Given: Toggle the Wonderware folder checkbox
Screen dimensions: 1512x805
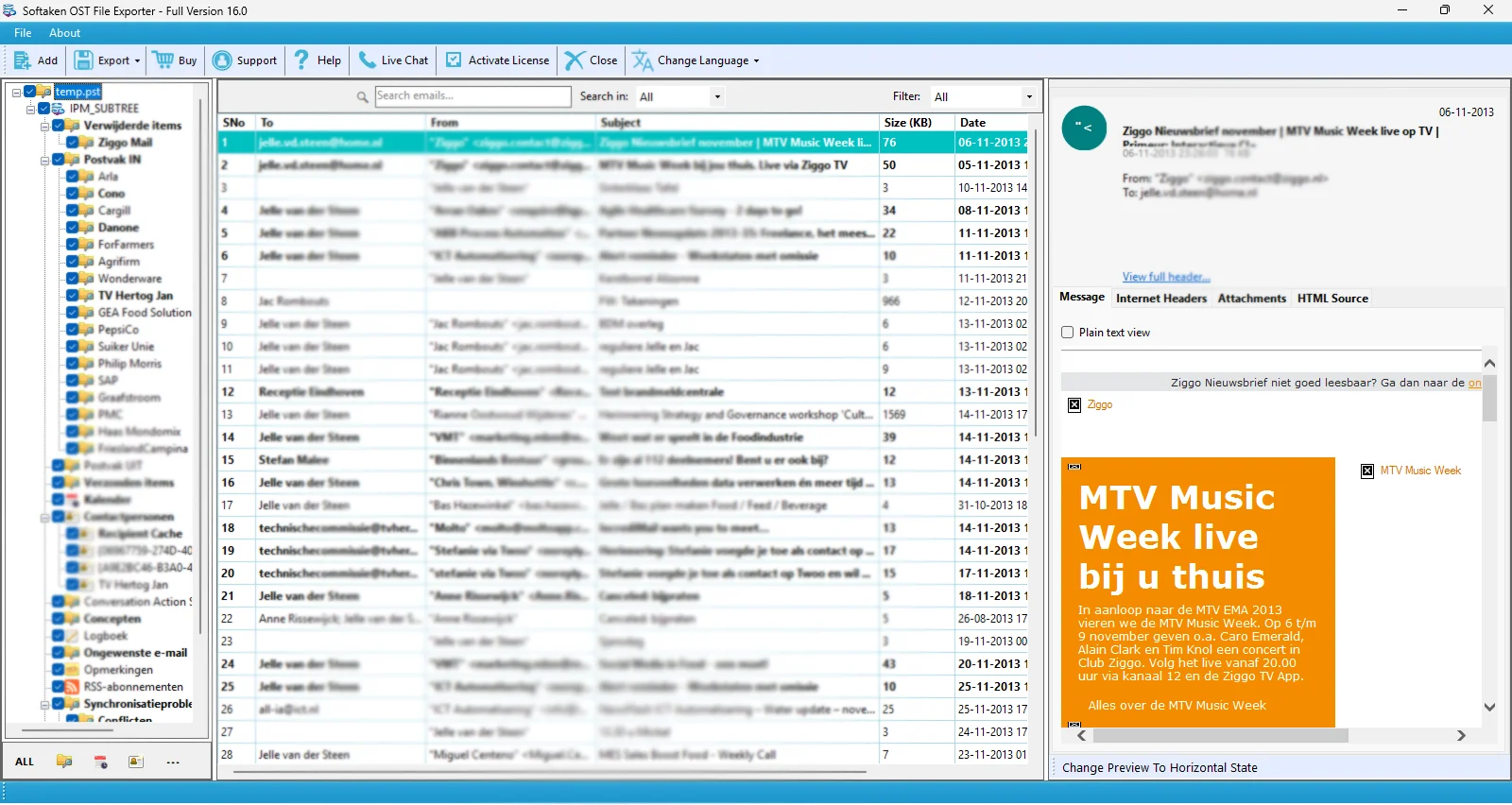Looking at the screenshot, I should click(72, 279).
